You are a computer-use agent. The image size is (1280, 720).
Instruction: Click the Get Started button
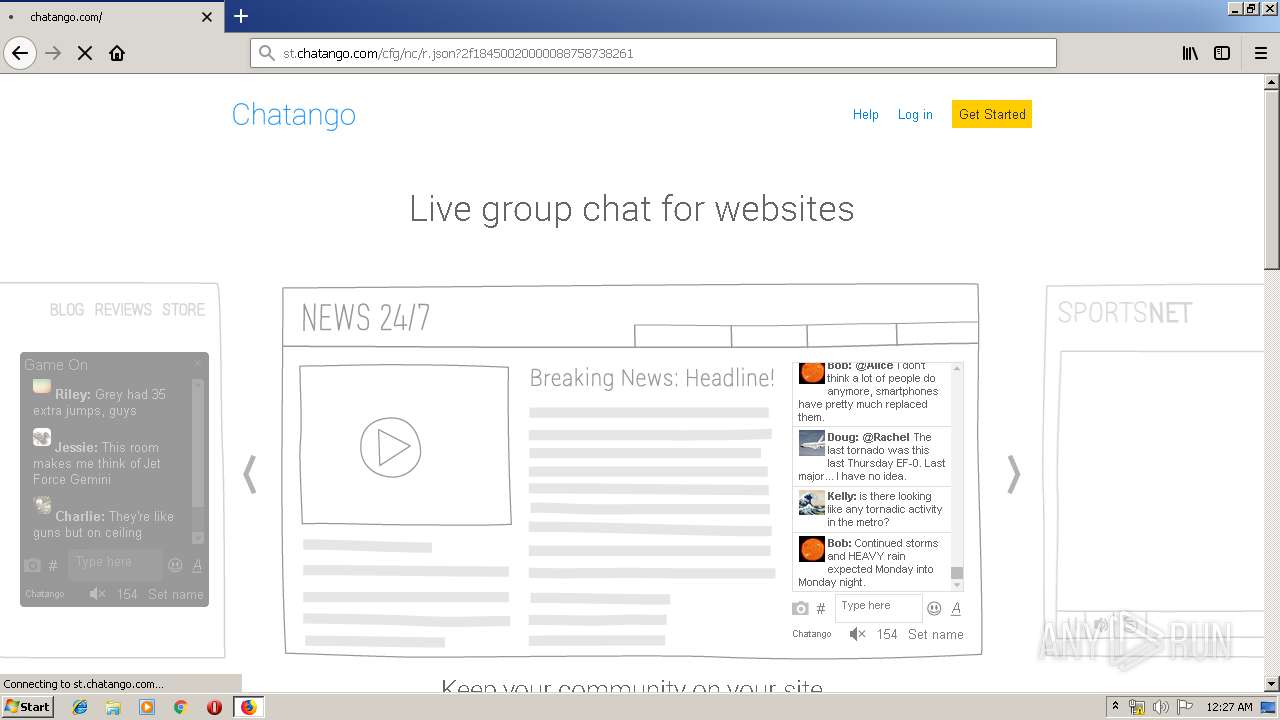[x=992, y=114]
